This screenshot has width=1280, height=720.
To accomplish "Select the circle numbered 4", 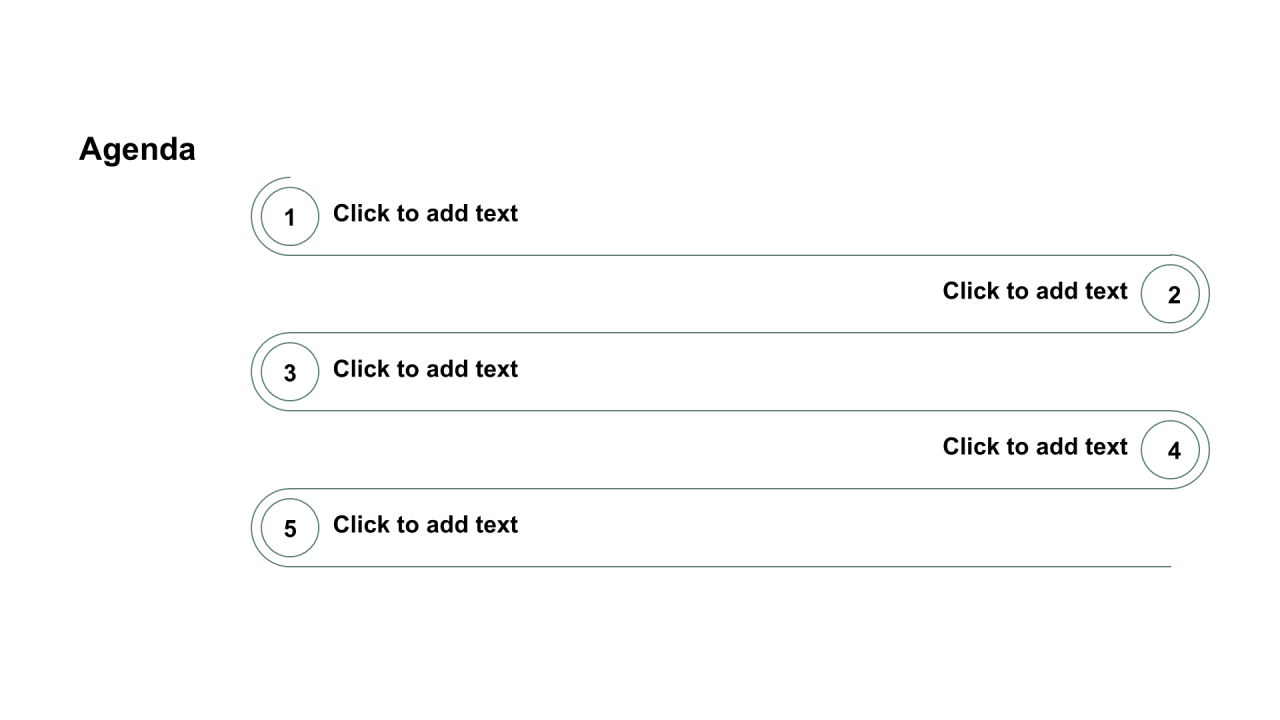I will 1170,450.
